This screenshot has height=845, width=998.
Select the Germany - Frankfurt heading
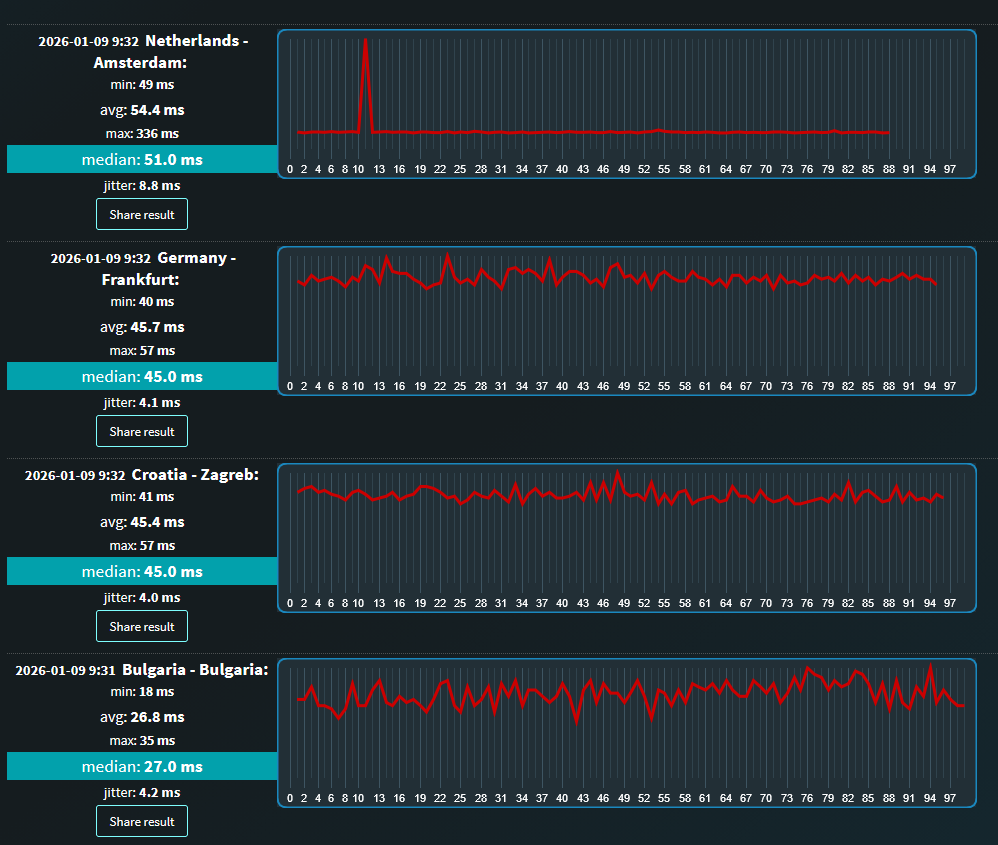(169, 269)
